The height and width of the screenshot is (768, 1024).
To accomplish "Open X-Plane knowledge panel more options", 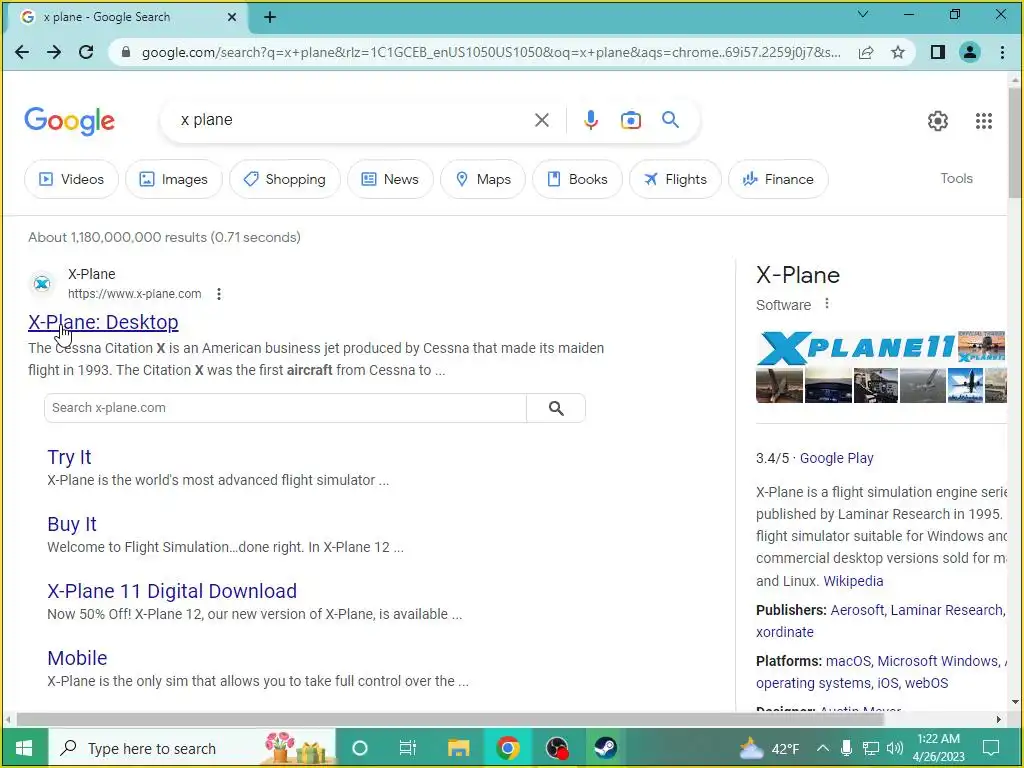I will (827, 304).
